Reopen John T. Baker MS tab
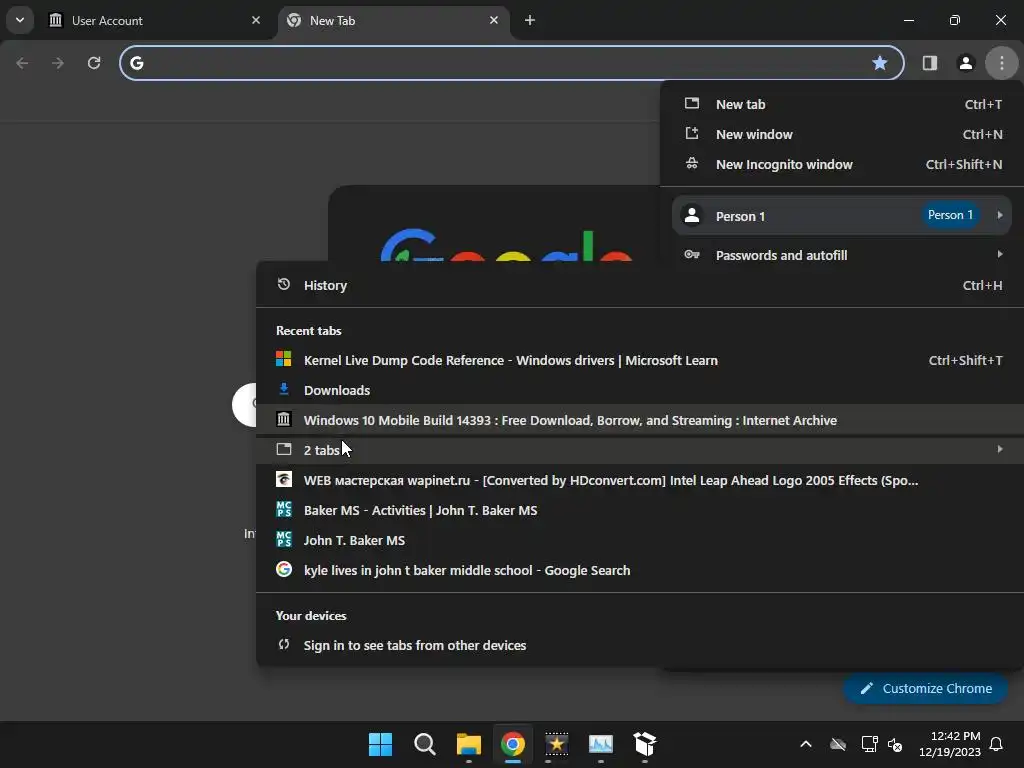Image resolution: width=1024 pixels, height=768 pixels. tap(640, 541)
